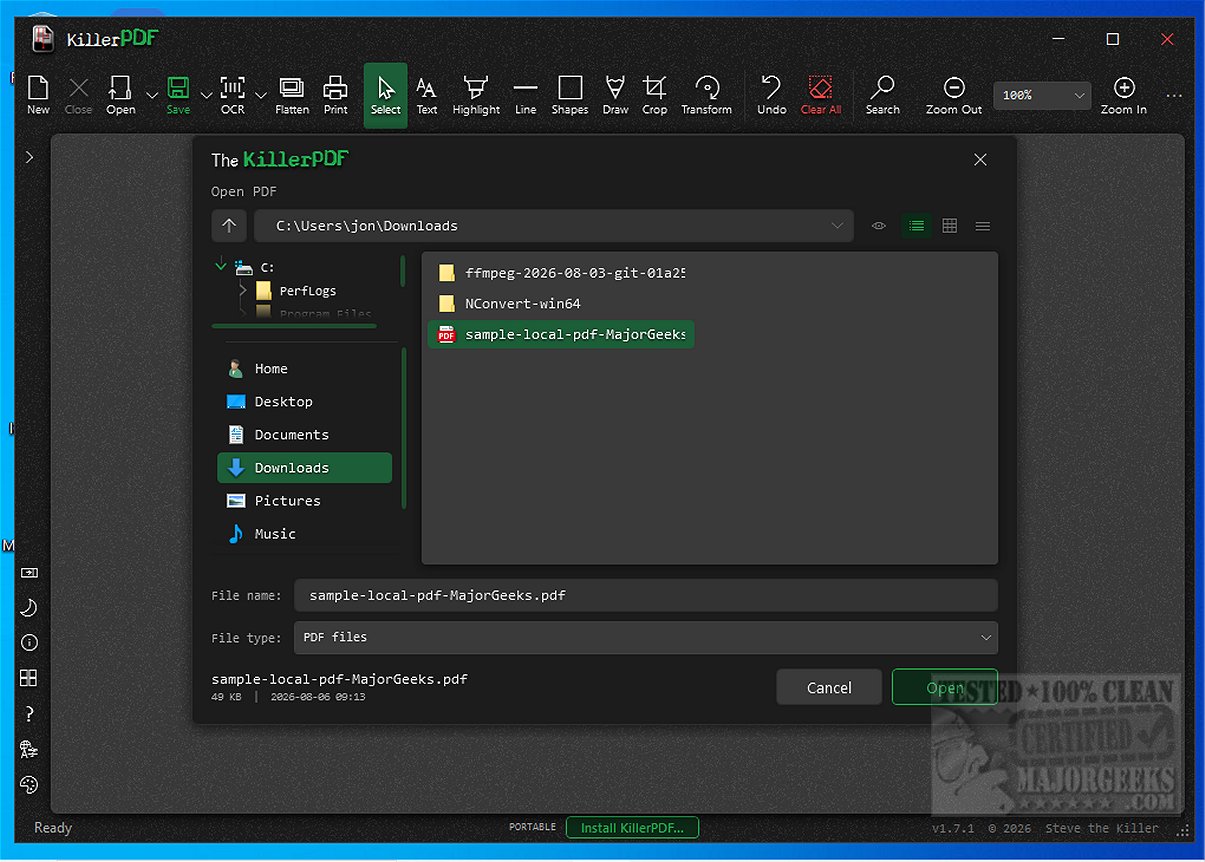
Task: Go to Home in quick access
Action: (x=305, y=369)
